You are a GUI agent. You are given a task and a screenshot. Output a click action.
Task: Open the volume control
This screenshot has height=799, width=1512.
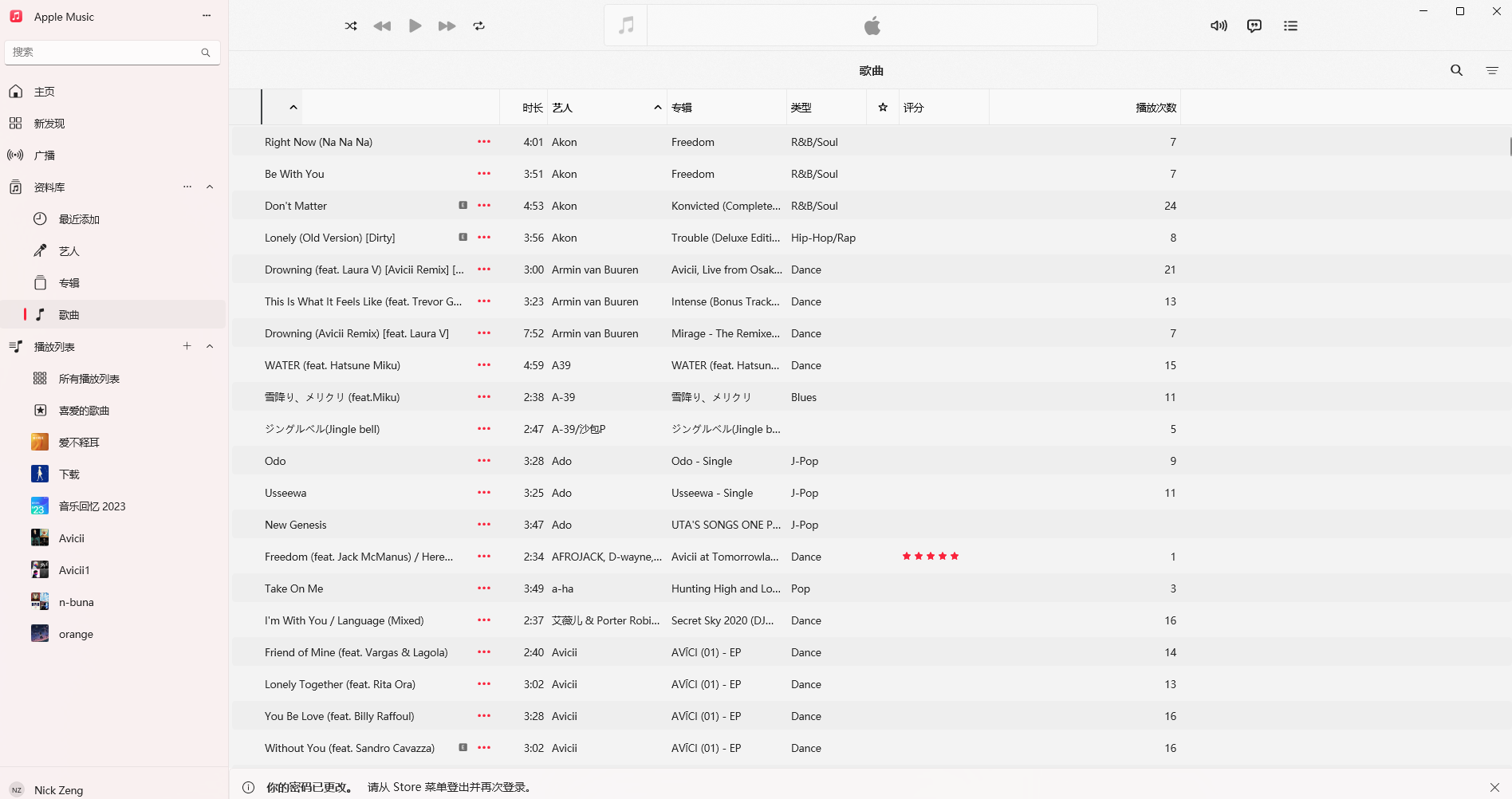coord(1219,26)
